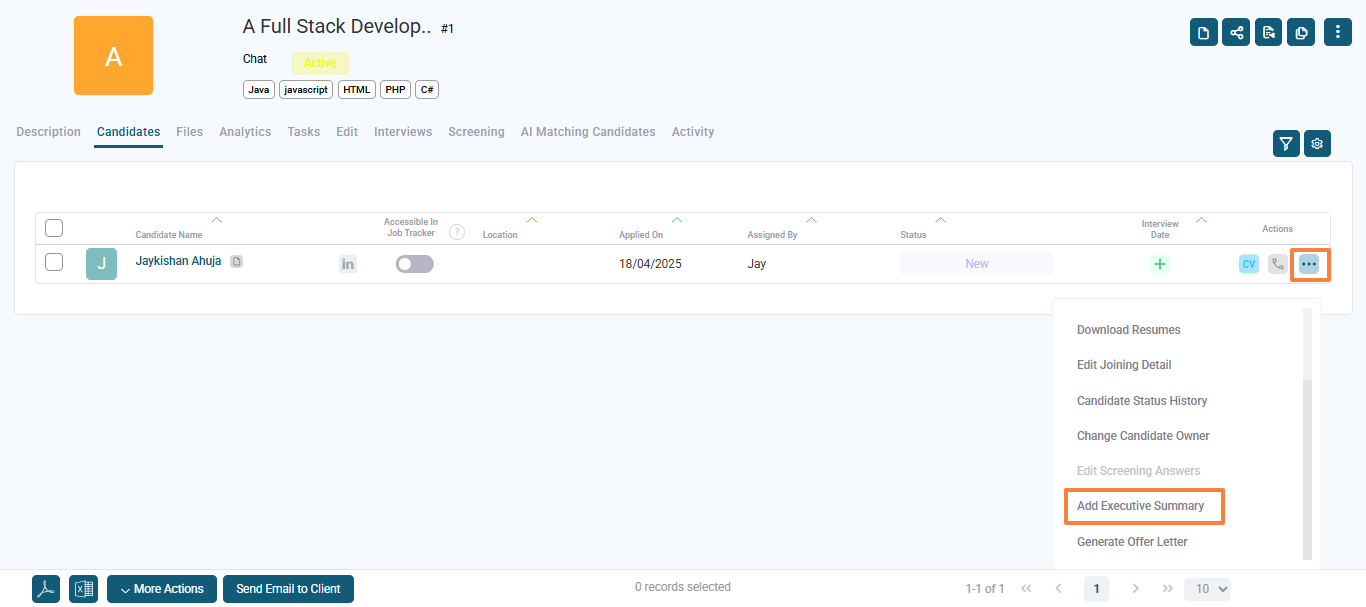Click the orange A job avatar
The width and height of the screenshot is (1366, 607).
pos(114,56)
